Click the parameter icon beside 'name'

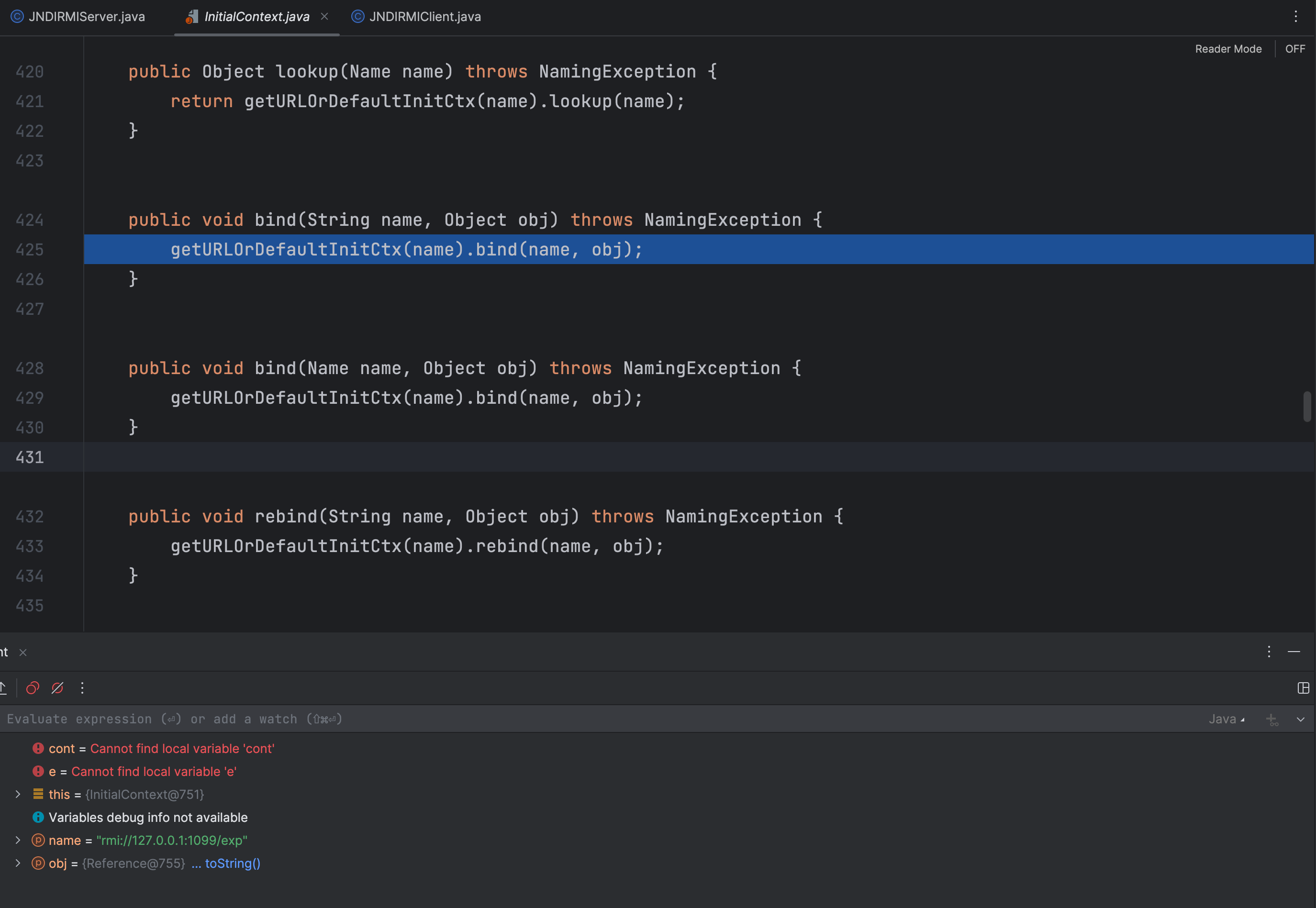tap(38, 840)
